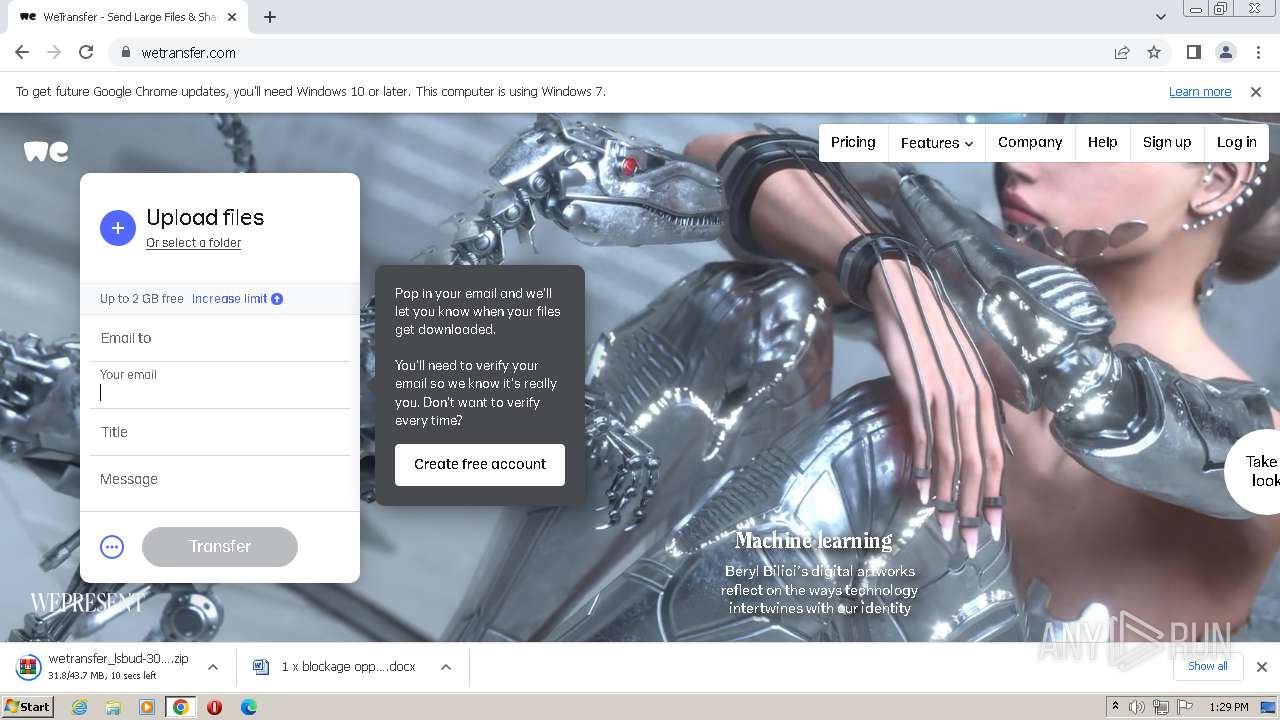Click the WePresent logo

click(x=87, y=603)
